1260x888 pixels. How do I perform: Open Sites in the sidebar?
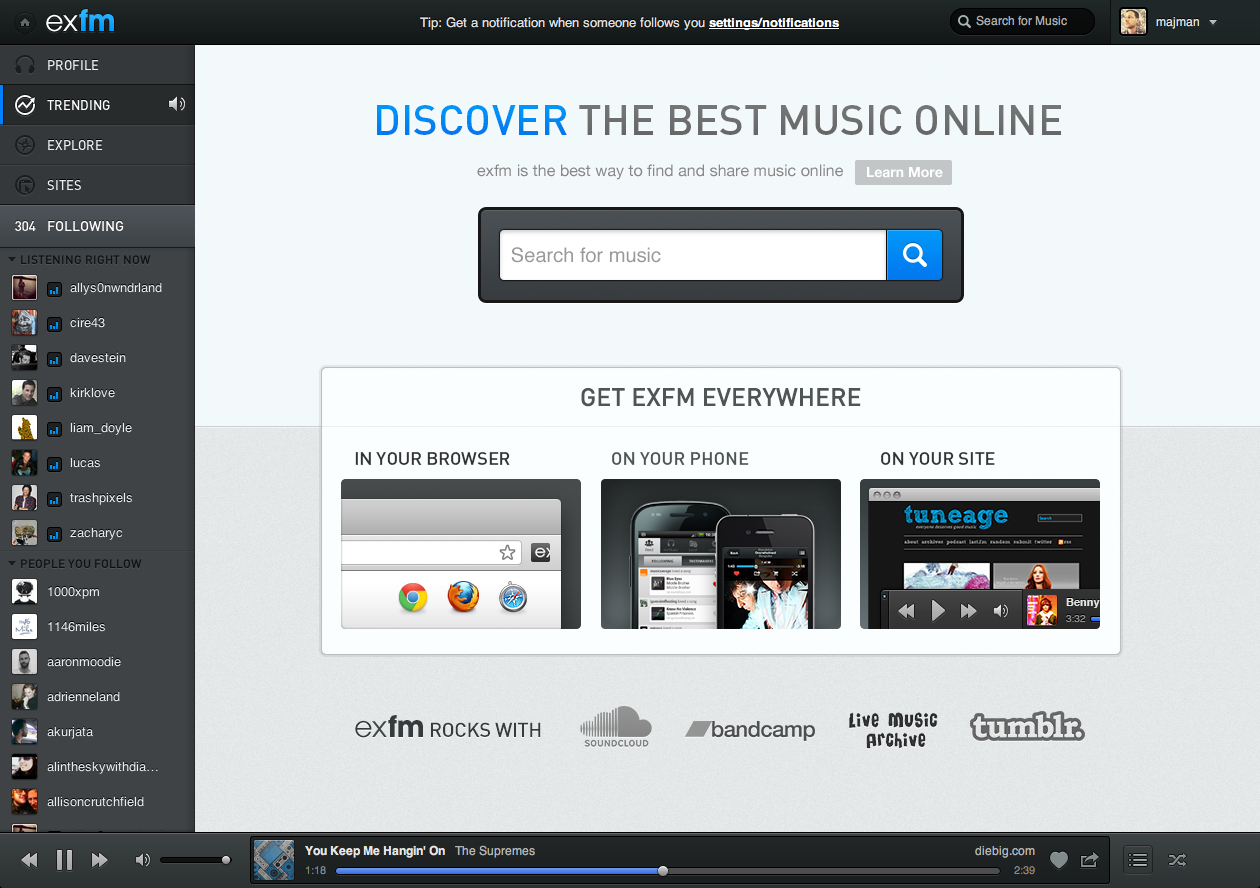(97, 185)
